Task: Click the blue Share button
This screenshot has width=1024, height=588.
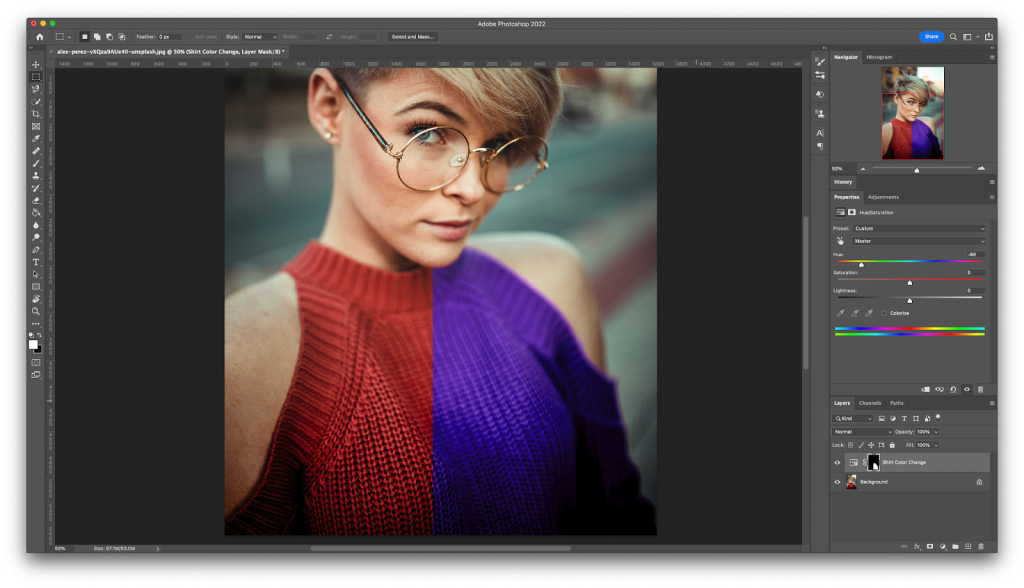Action: pos(931,36)
